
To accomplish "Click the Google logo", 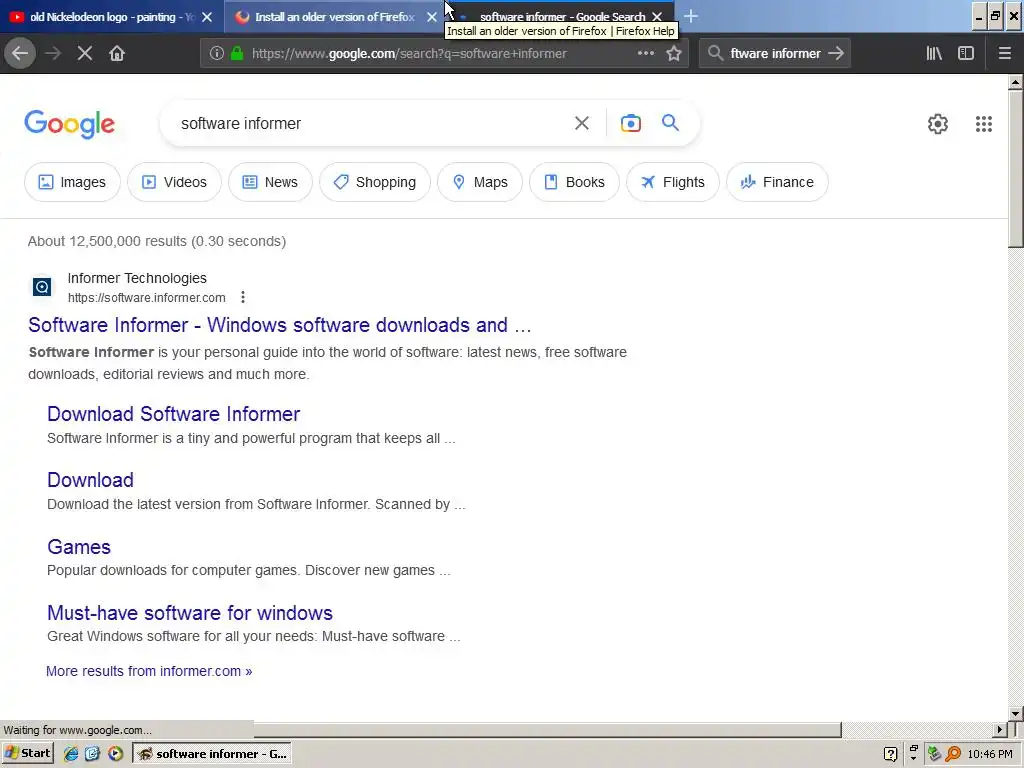I will [70, 124].
